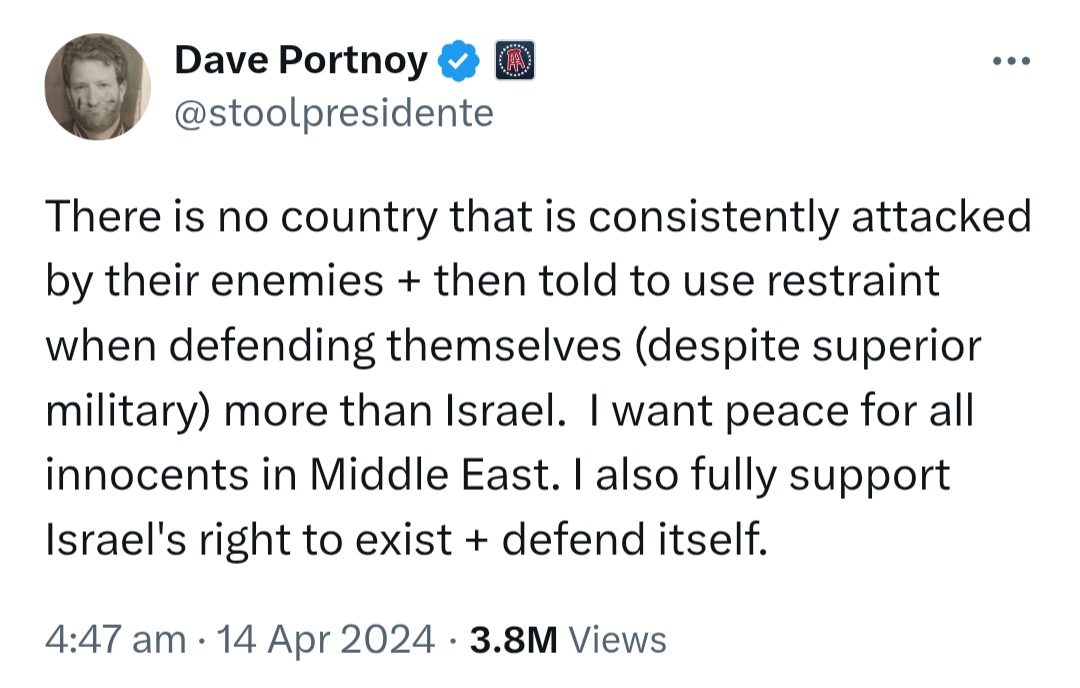Click 'defend itself.' at the tweet's end
This screenshot has height=688, width=1080.
636,540
